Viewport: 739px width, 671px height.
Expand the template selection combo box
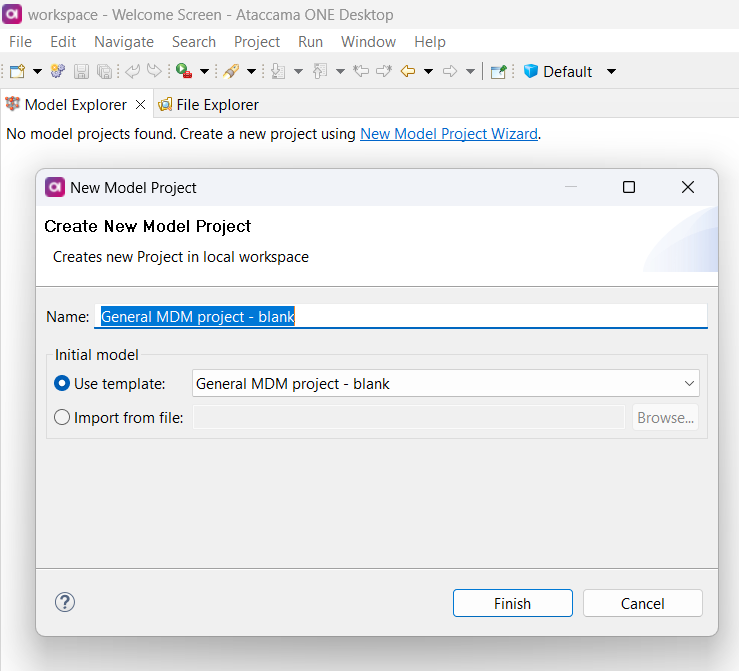(x=689, y=383)
